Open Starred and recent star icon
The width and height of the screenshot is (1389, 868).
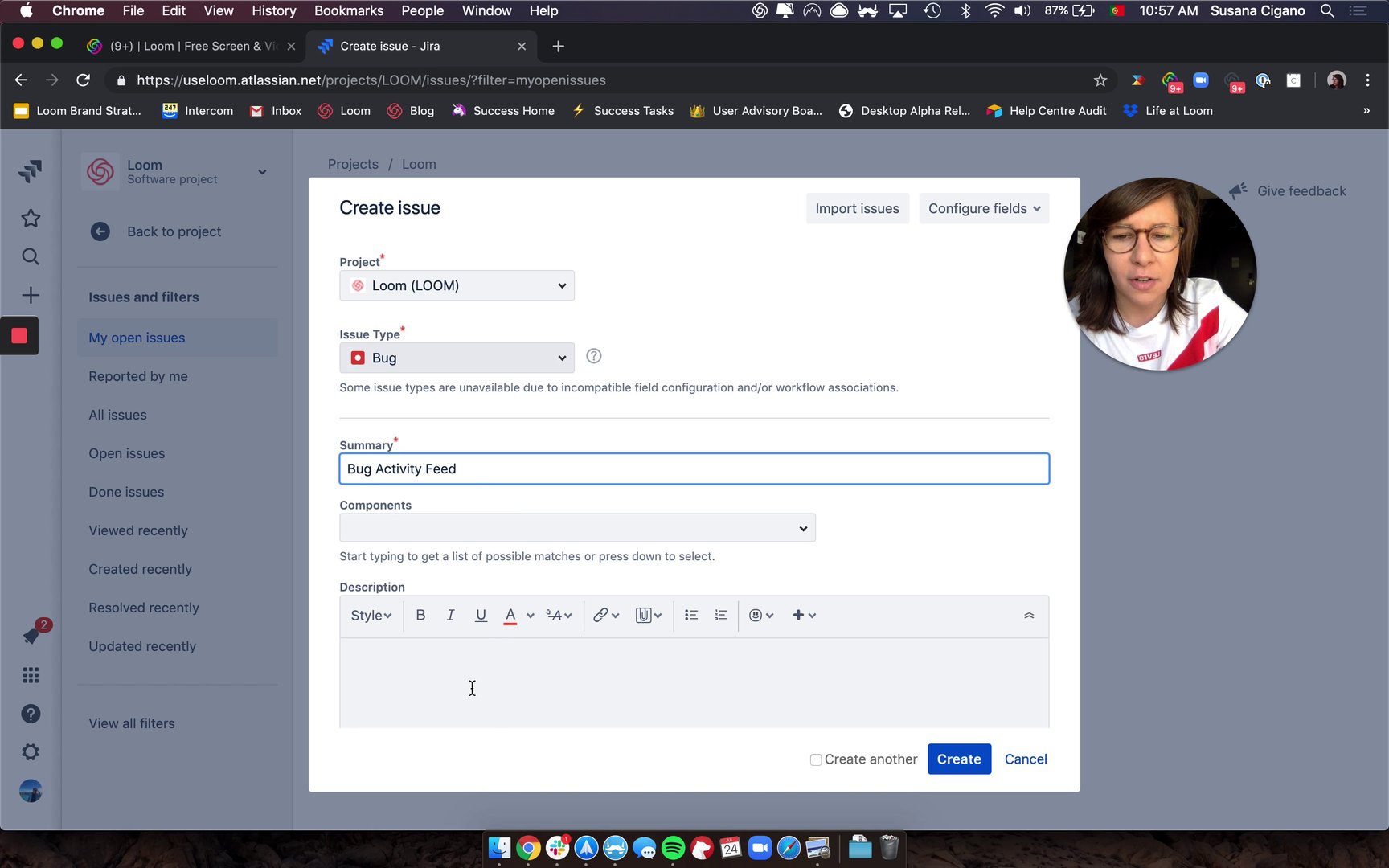31,218
